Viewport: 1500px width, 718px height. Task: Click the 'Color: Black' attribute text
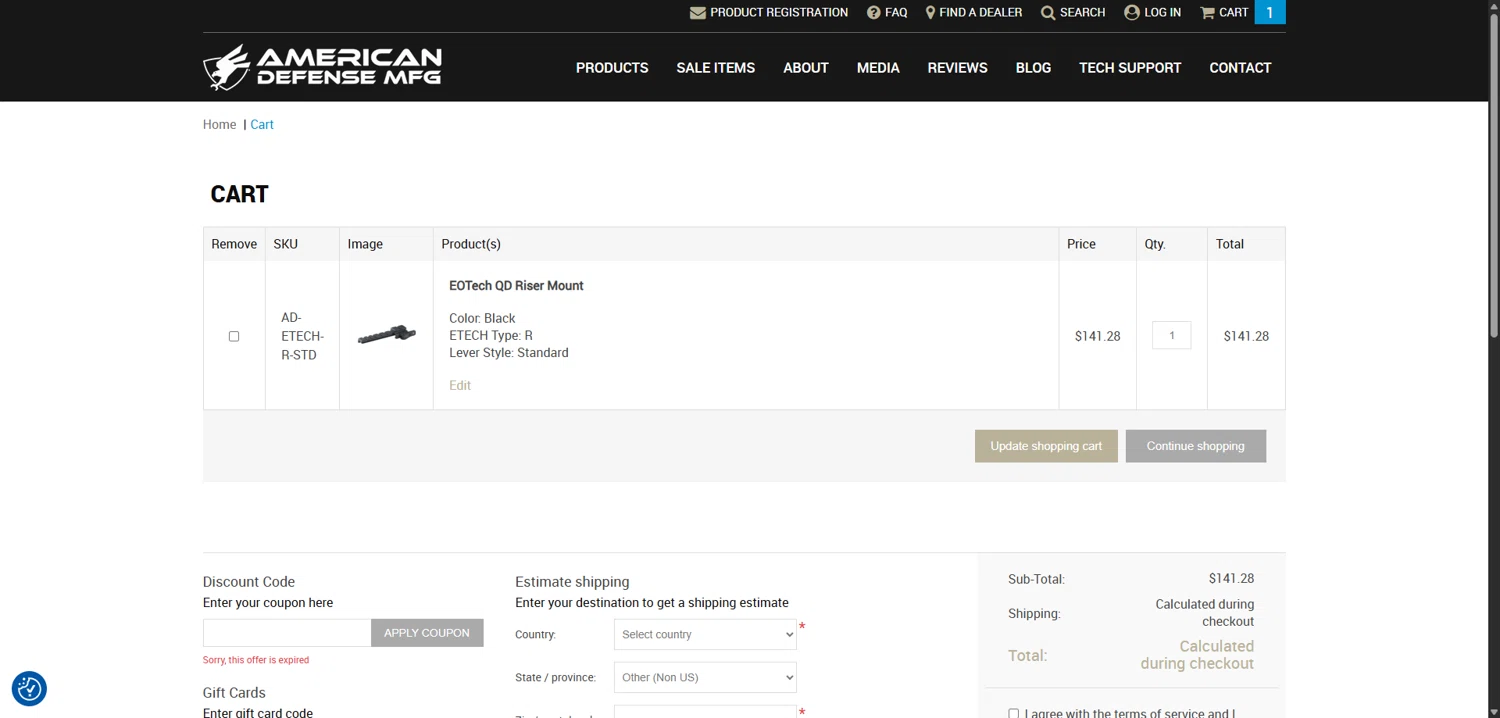pyautogui.click(x=482, y=318)
